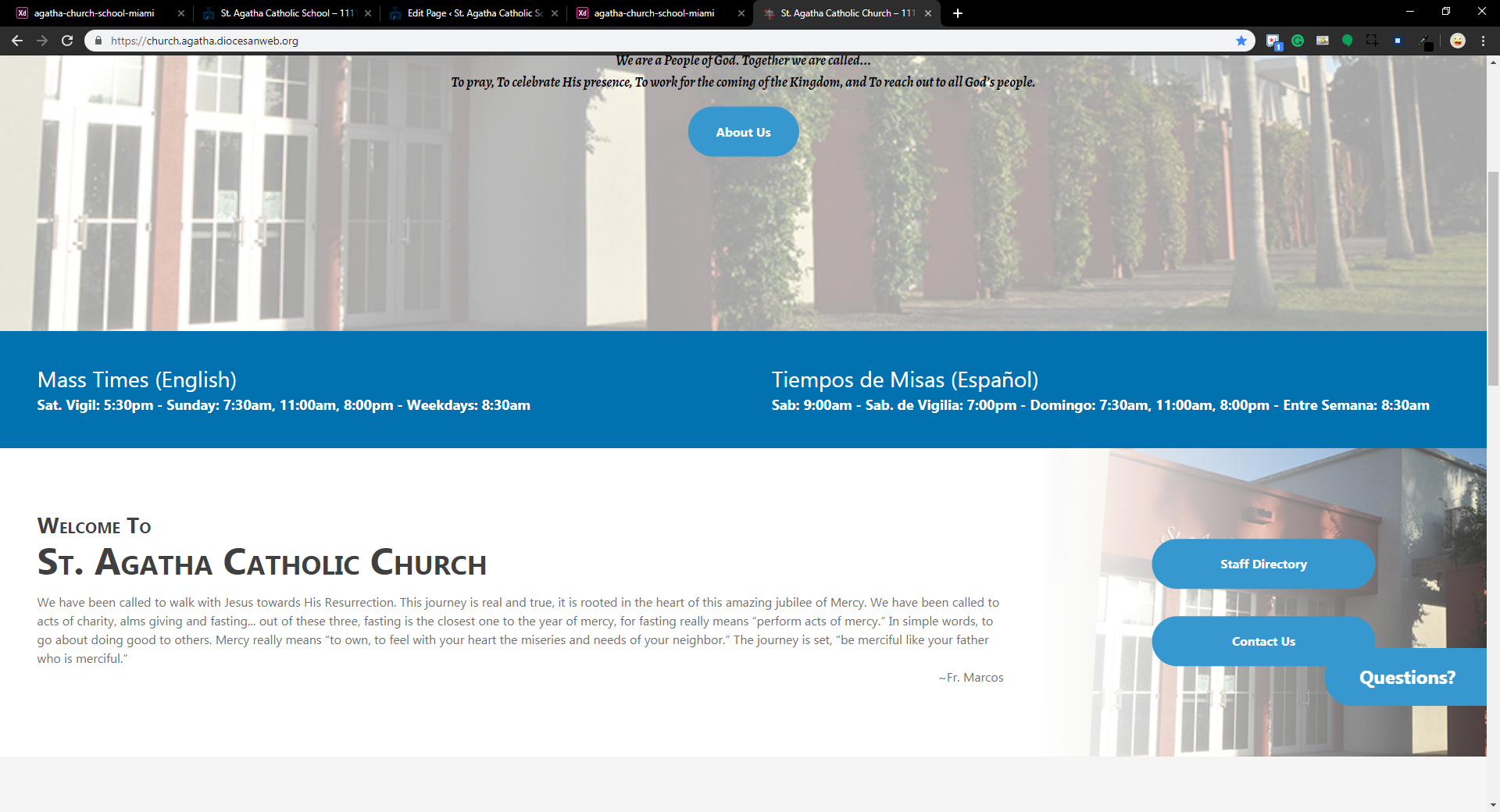Click the bookmark star icon

[1241, 41]
